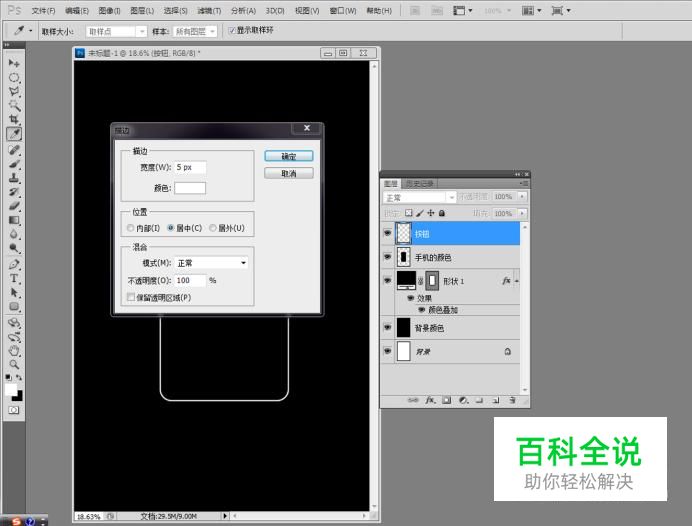Select the Crop tool
The height and width of the screenshot is (526, 692).
(x=14, y=119)
